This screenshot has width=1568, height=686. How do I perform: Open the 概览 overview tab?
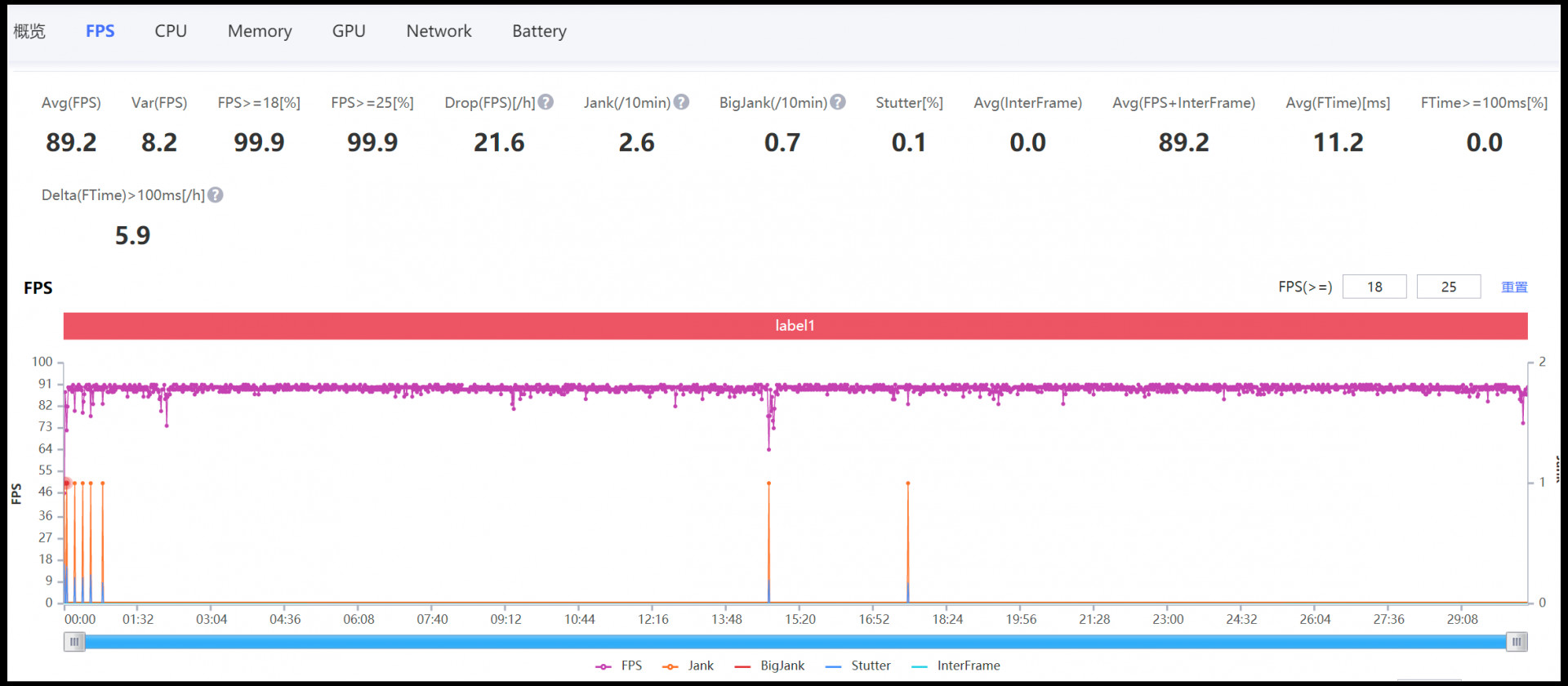click(x=29, y=31)
